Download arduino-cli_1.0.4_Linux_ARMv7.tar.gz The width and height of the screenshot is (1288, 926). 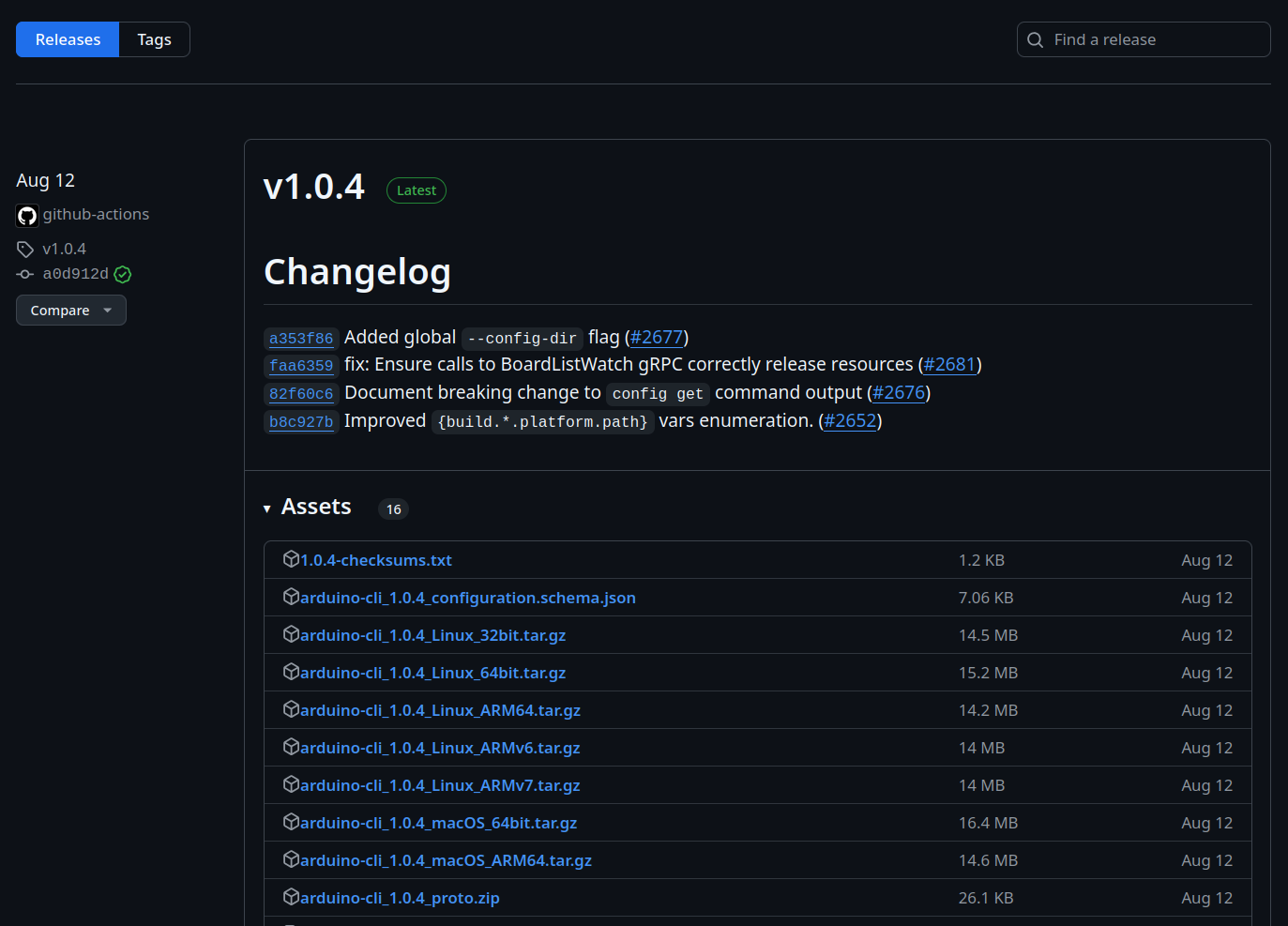(x=440, y=785)
